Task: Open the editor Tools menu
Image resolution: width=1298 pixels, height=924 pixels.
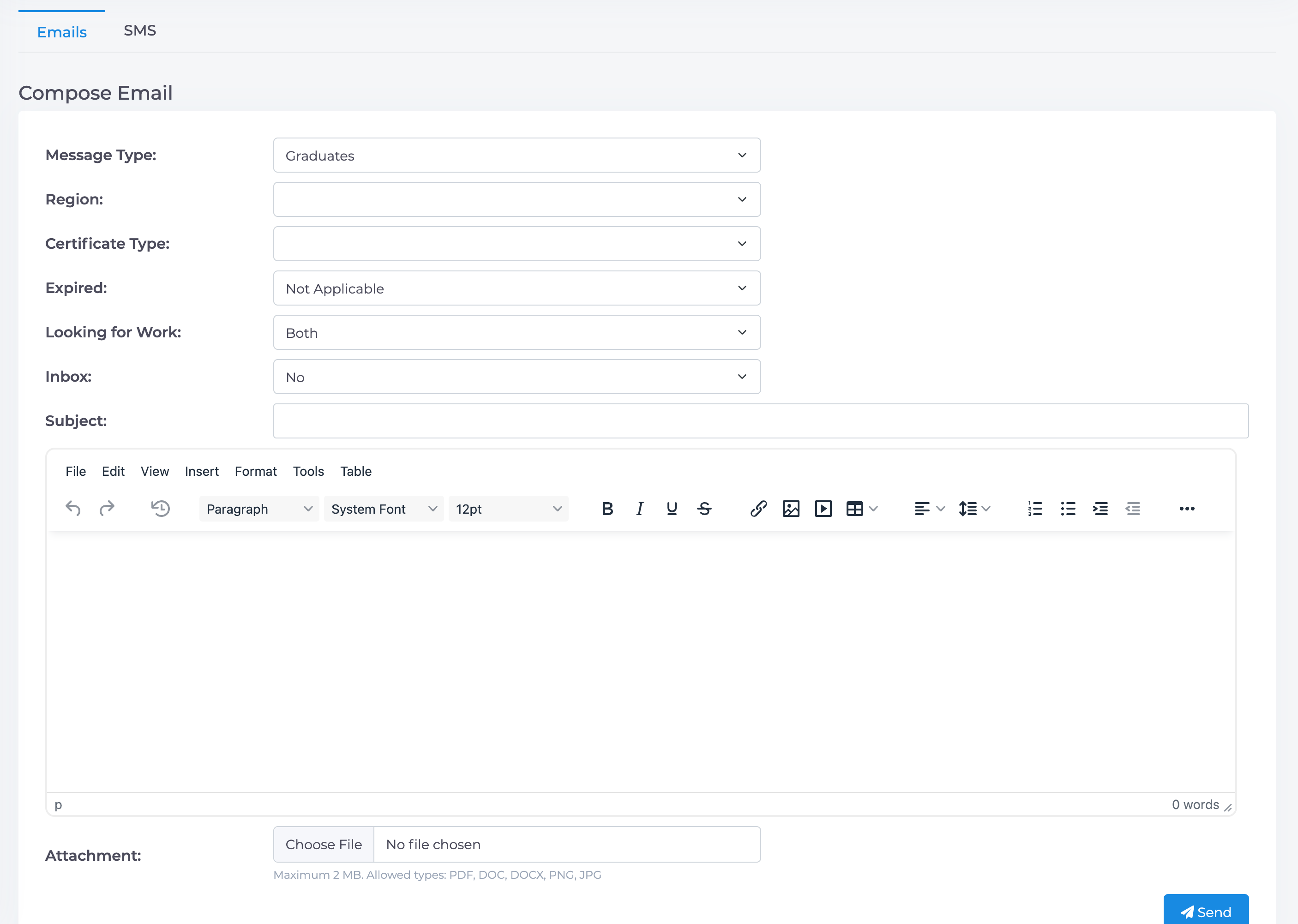Action: 308,471
